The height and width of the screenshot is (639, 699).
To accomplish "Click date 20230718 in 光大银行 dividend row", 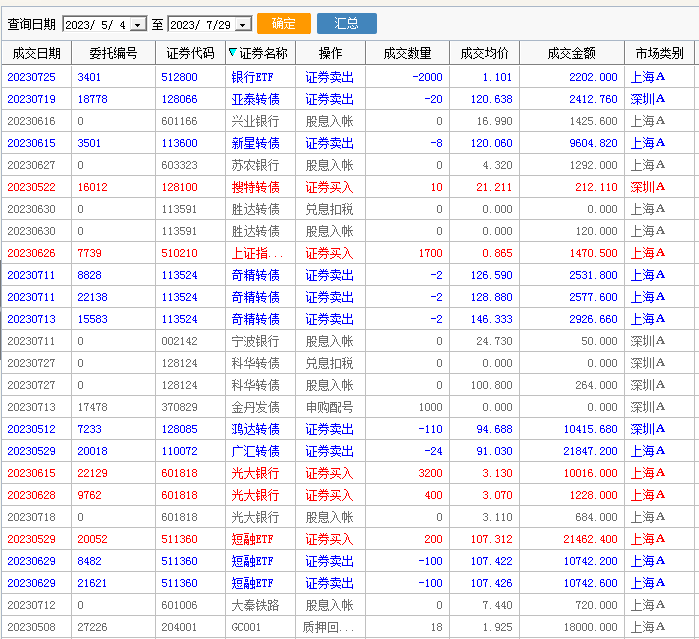I will coord(31,517).
